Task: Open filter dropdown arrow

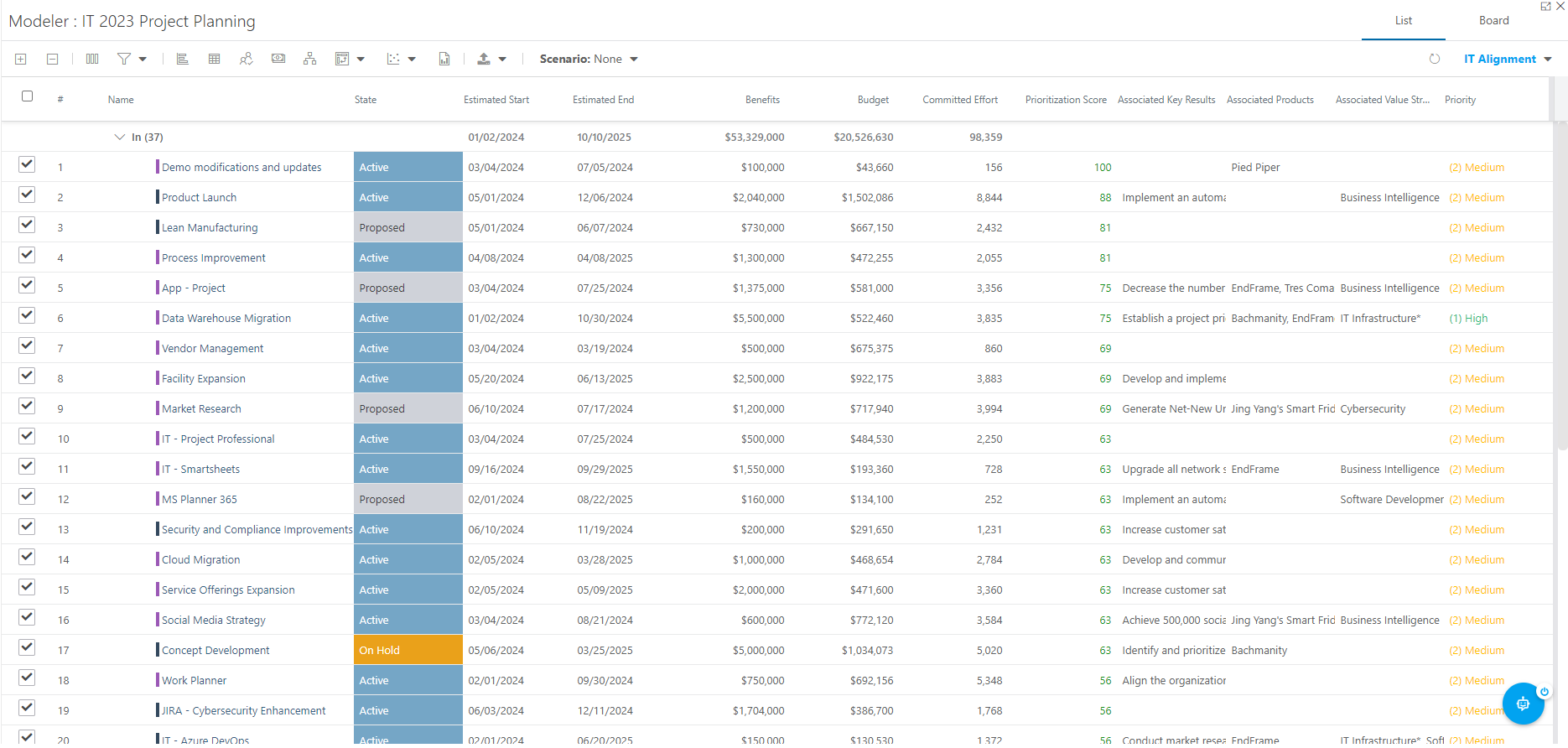Action: pyautogui.click(x=143, y=59)
